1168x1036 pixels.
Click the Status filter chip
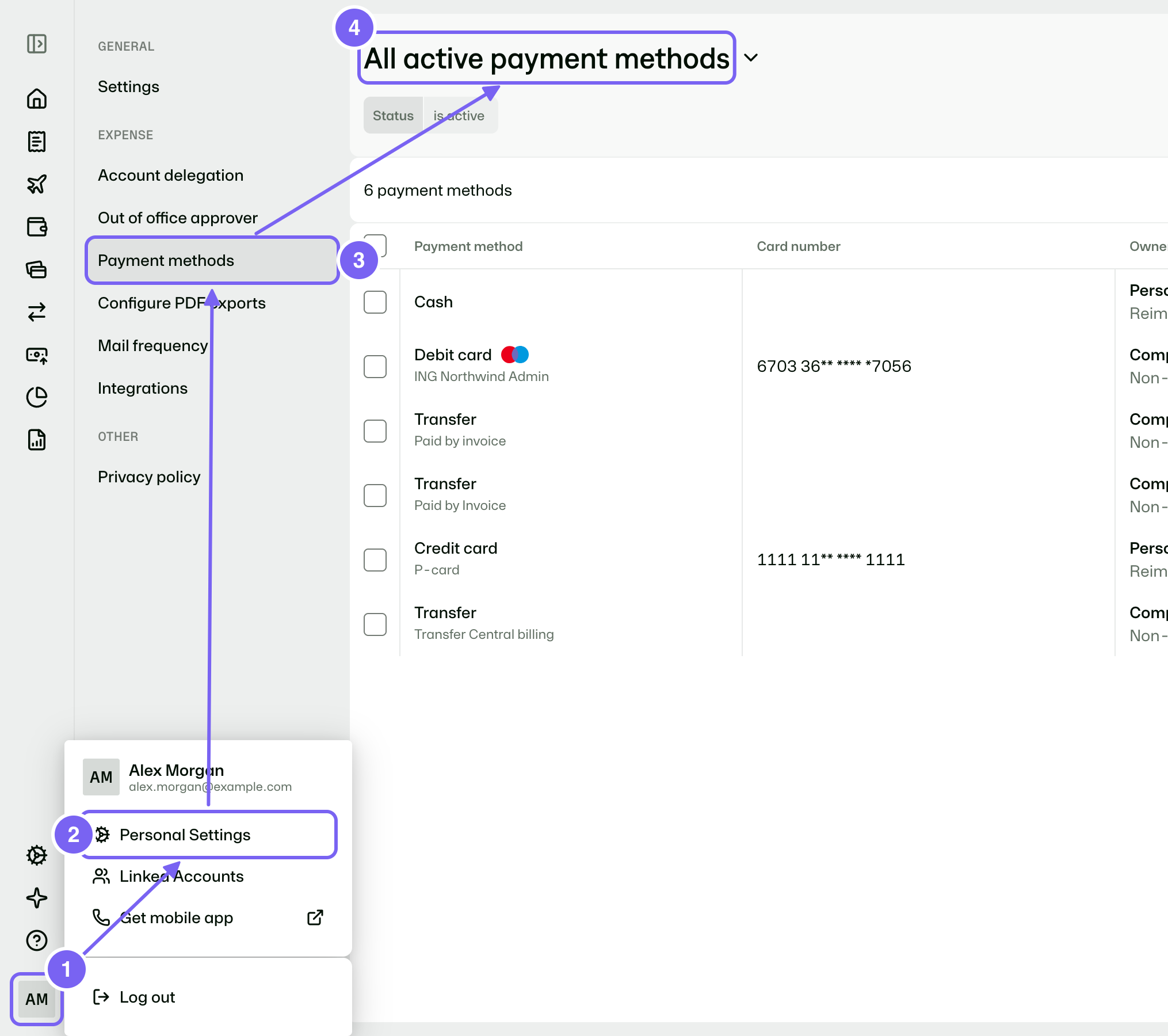pyautogui.click(x=393, y=116)
